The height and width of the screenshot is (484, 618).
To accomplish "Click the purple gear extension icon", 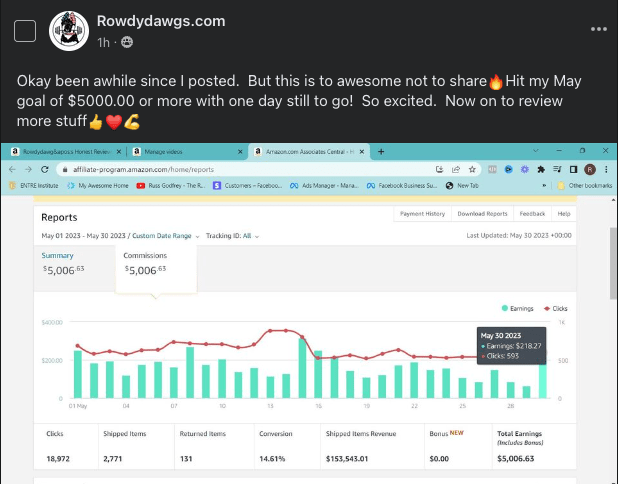I will 525,169.
